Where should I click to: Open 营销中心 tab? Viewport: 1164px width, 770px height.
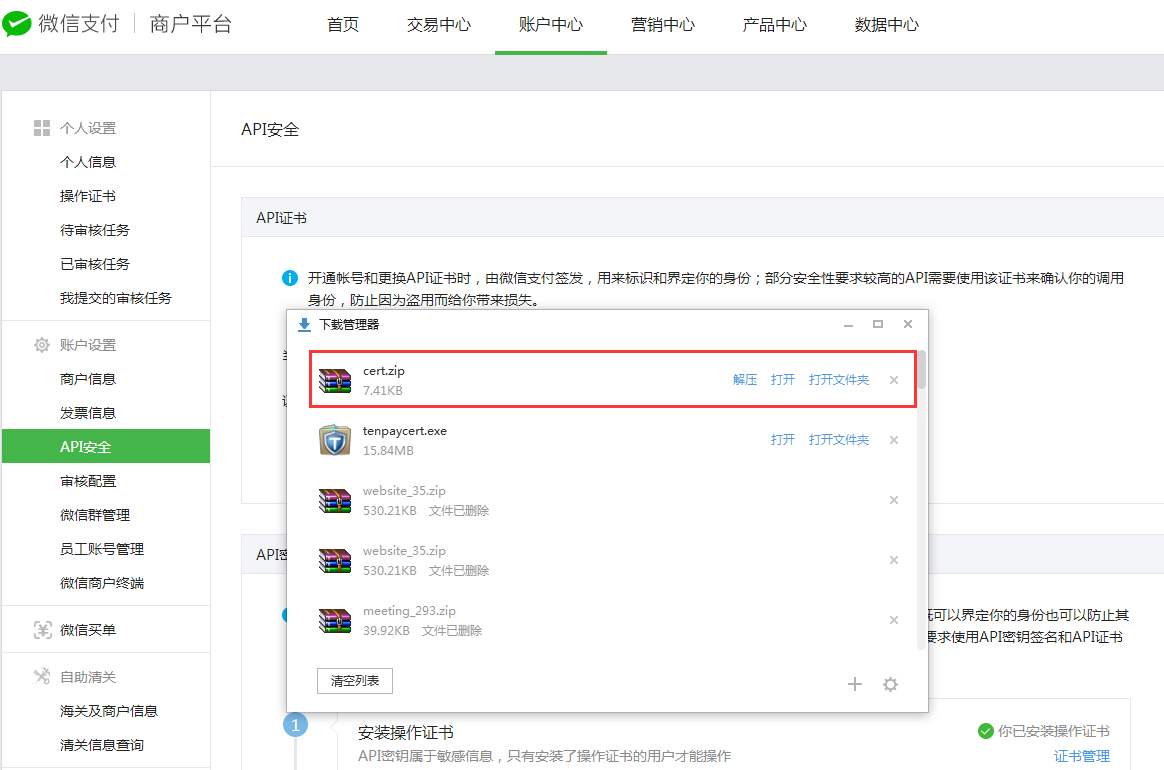(663, 25)
